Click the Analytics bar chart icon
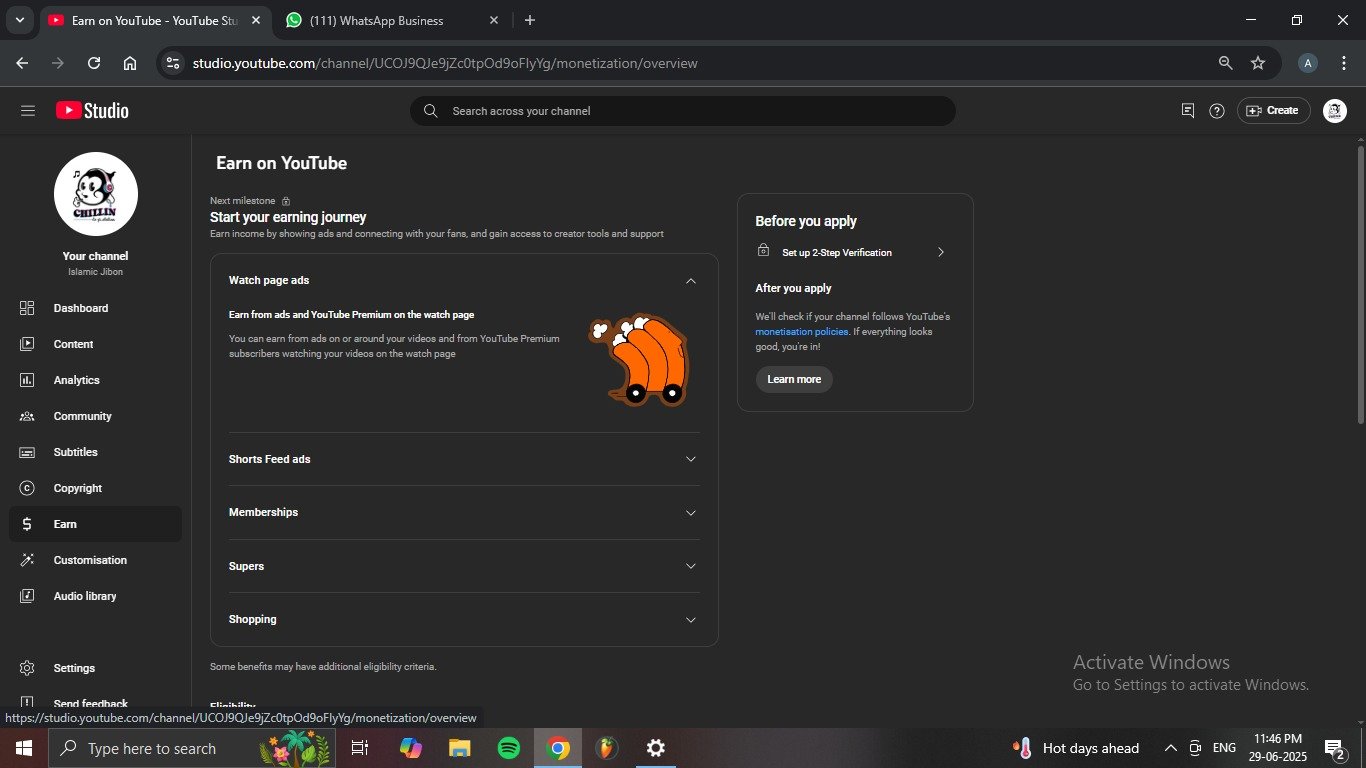Image resolution: width=1366 pixels, height=768 pixels. 27,380
